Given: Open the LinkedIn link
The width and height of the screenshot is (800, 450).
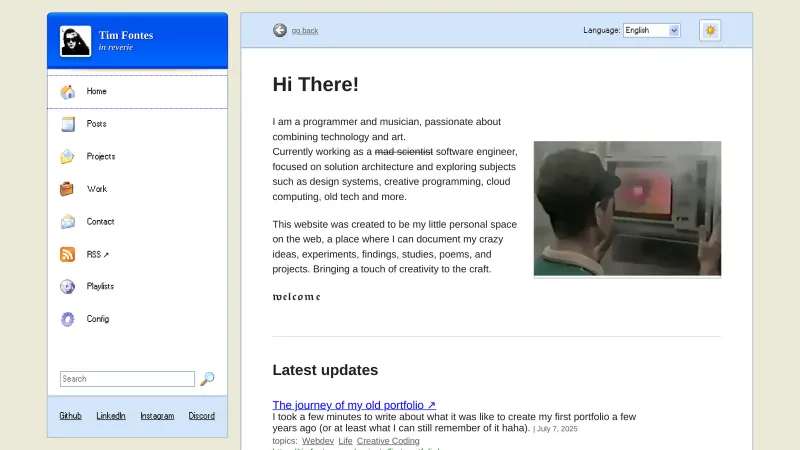Looking at the screenshot, I should tap(111, 416).
